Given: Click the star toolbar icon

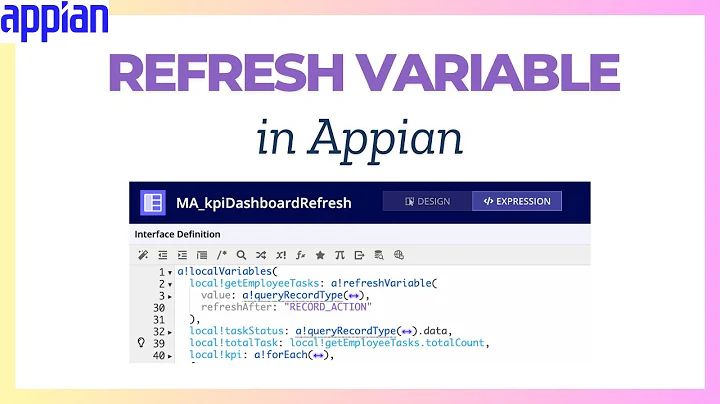Looking at the screenshot, I should coord(320,255).
